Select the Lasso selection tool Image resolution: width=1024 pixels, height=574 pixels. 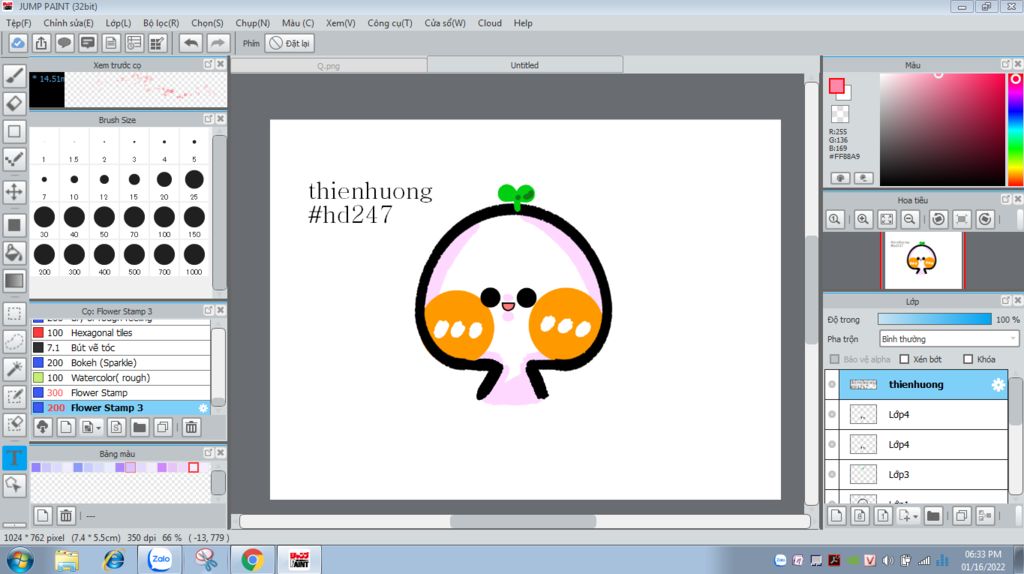[x=14, y=341]
